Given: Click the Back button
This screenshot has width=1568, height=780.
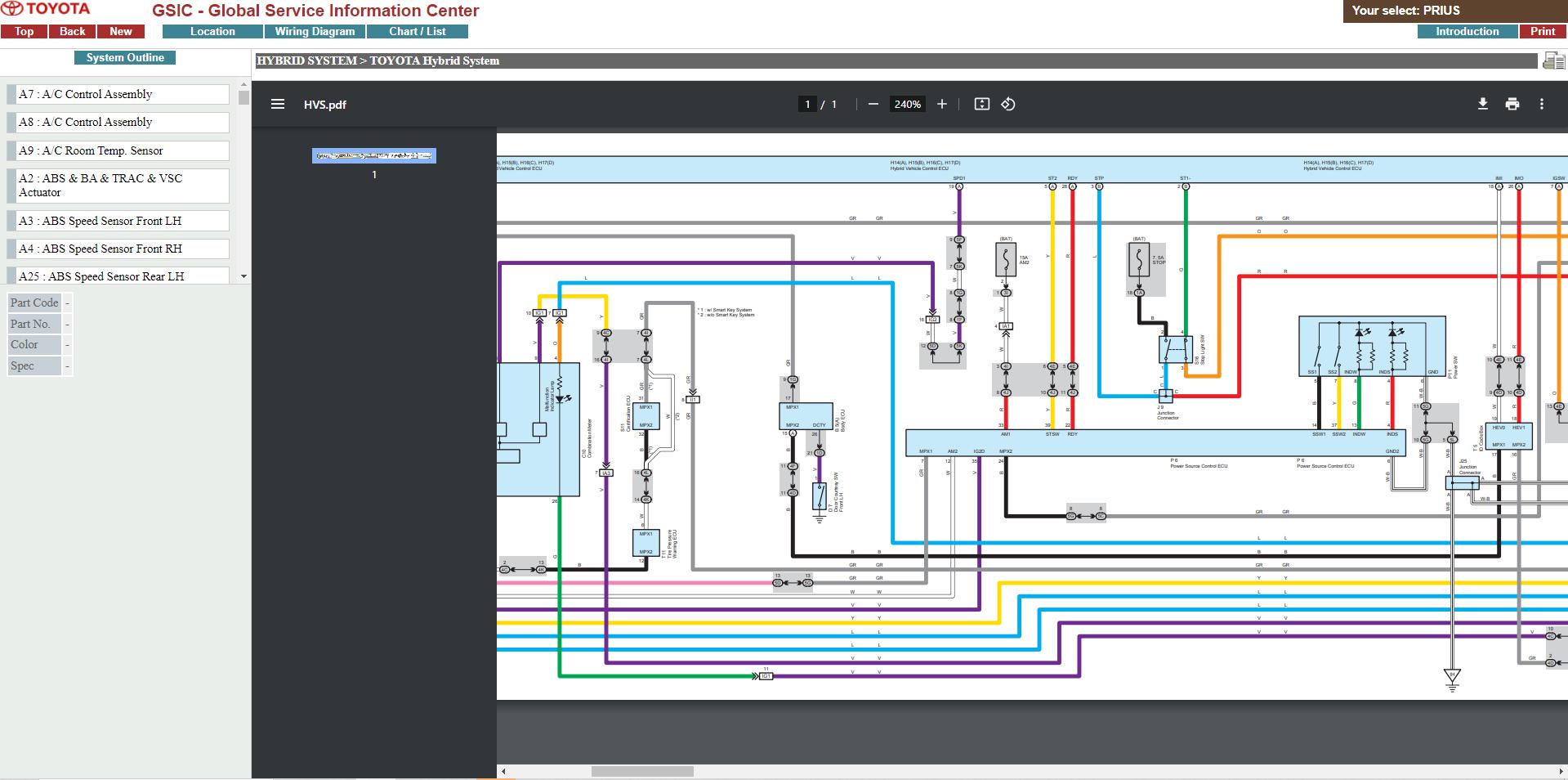Looking at the screenshot, I should tap(72, 32).
